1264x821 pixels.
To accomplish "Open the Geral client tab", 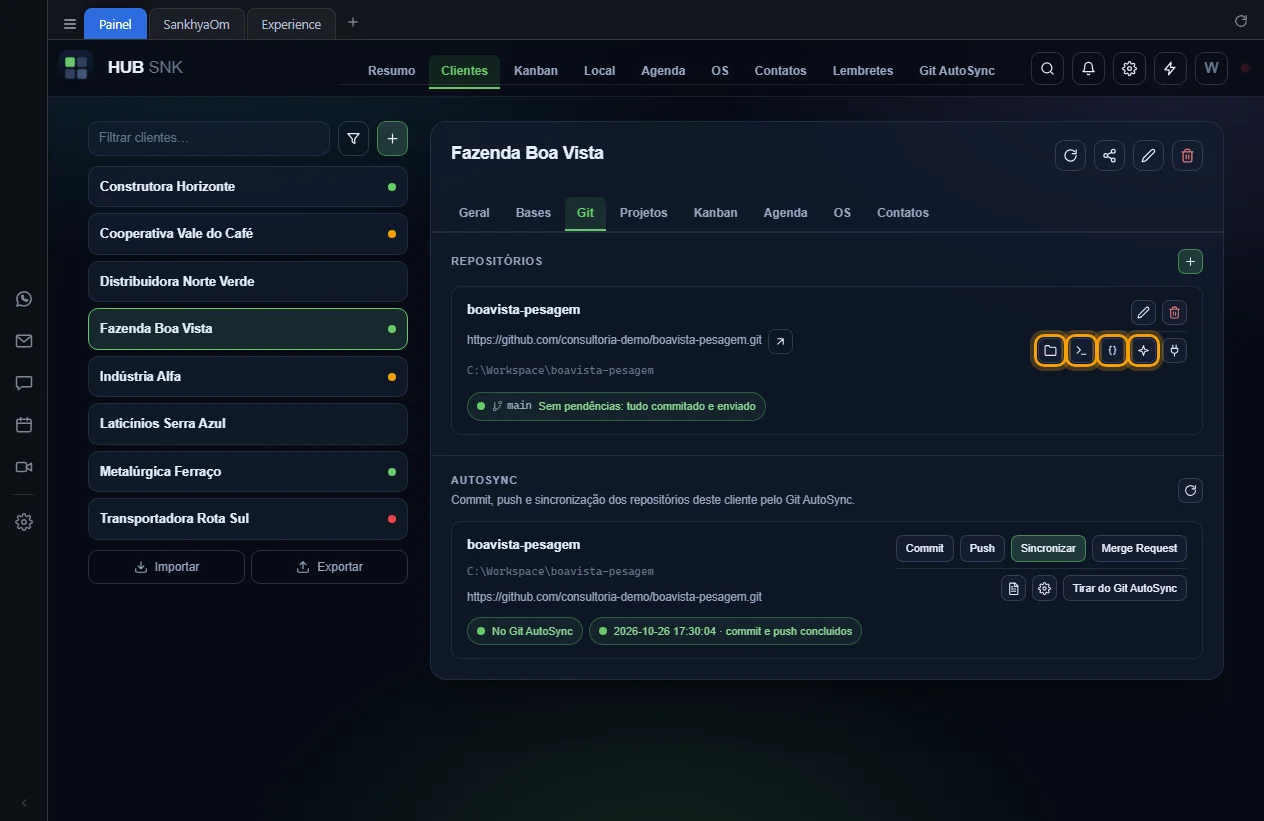I will [x=474, y=213].
